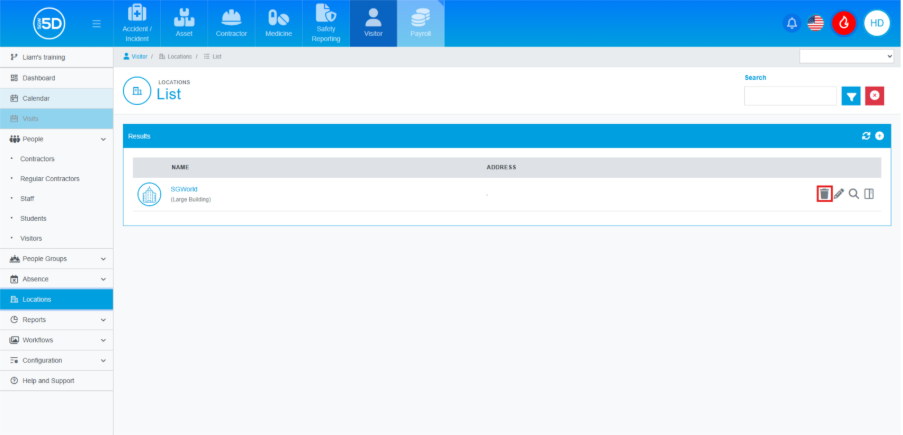Click the magnifier icon on SGWorld row
Viewport: 903px width, 435px height.
pos(854,194)
